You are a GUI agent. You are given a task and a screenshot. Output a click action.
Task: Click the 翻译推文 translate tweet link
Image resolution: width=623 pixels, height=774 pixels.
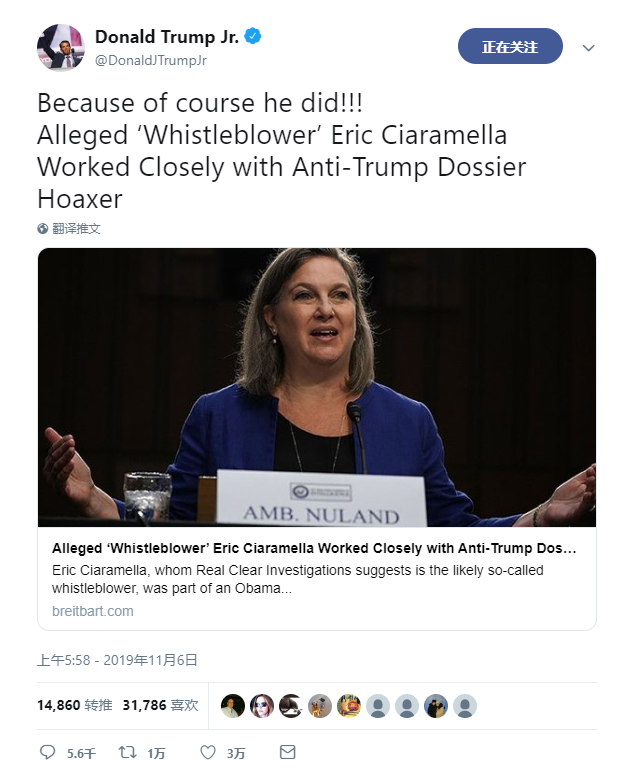76,228
